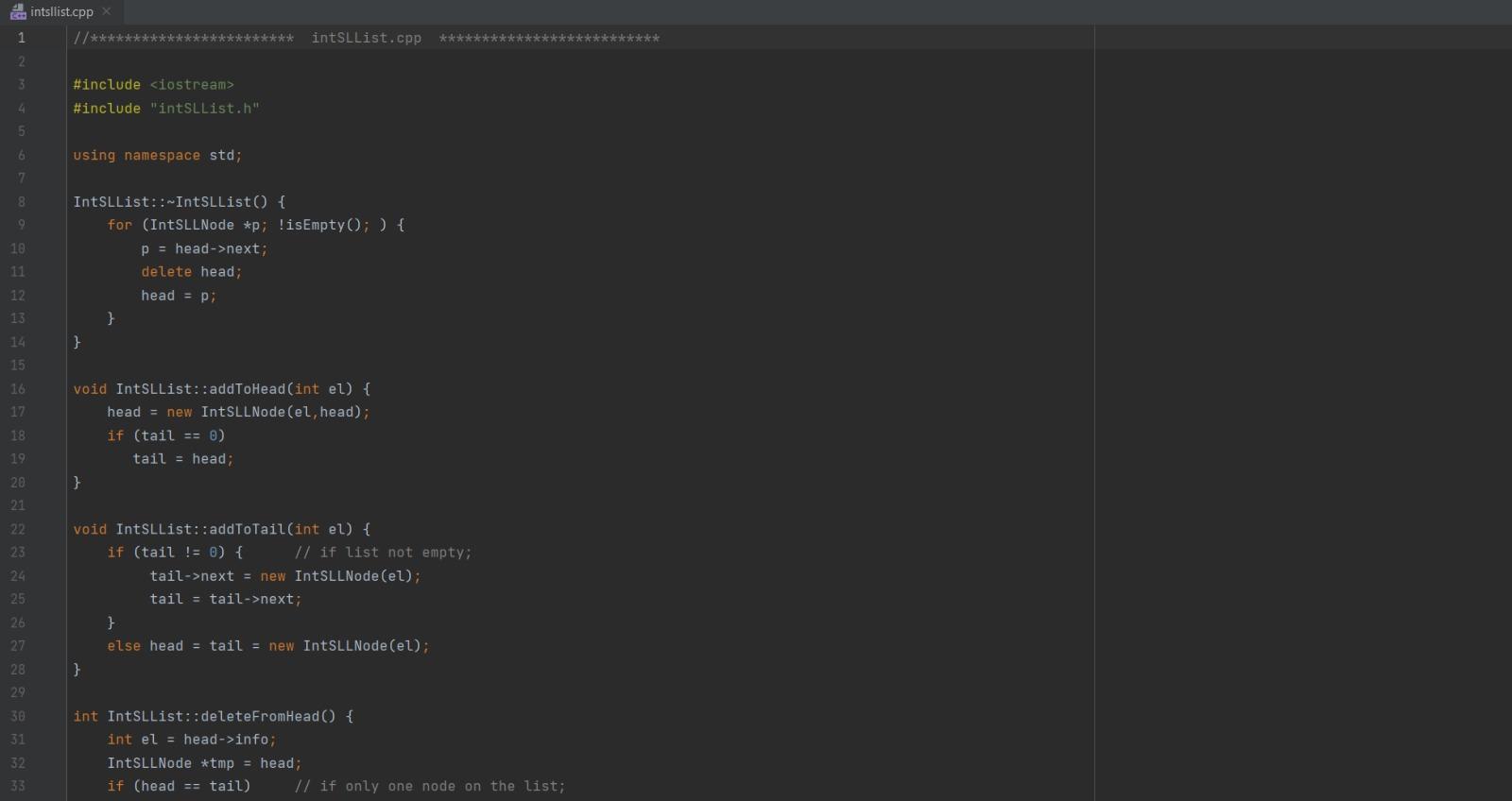
Task: Click the 'if (tail != 0) {' condition
Action: pos(175,553)
